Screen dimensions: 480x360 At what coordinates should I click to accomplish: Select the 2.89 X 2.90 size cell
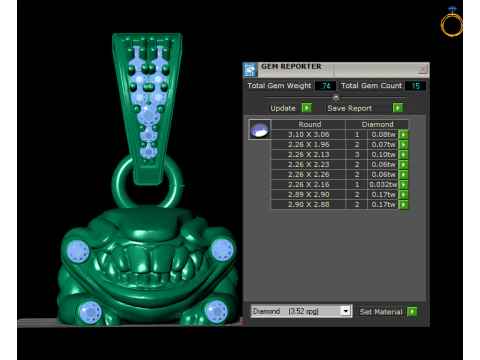click(x=308, y=194)
